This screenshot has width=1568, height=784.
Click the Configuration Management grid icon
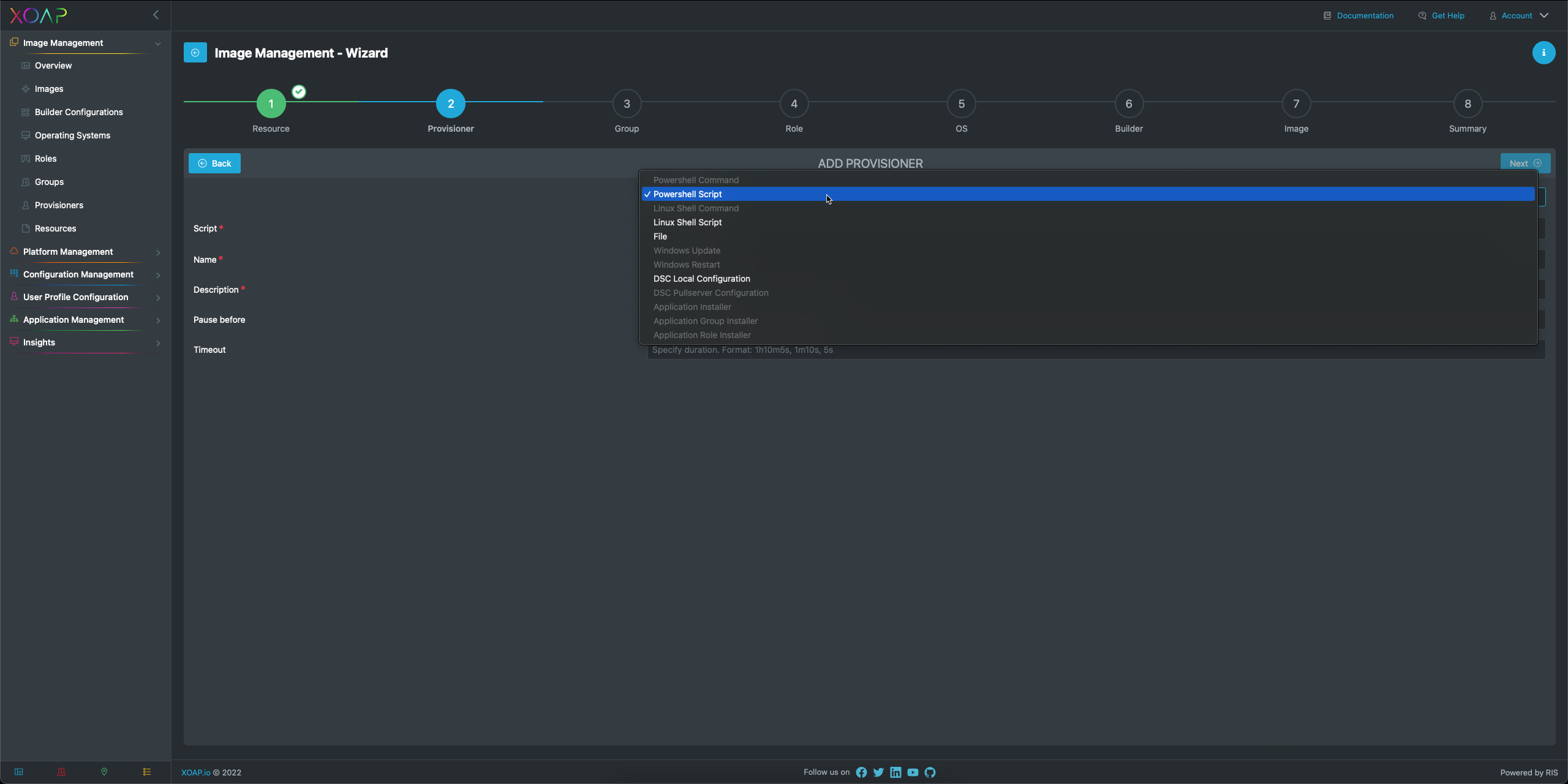(x=14, y=274)
